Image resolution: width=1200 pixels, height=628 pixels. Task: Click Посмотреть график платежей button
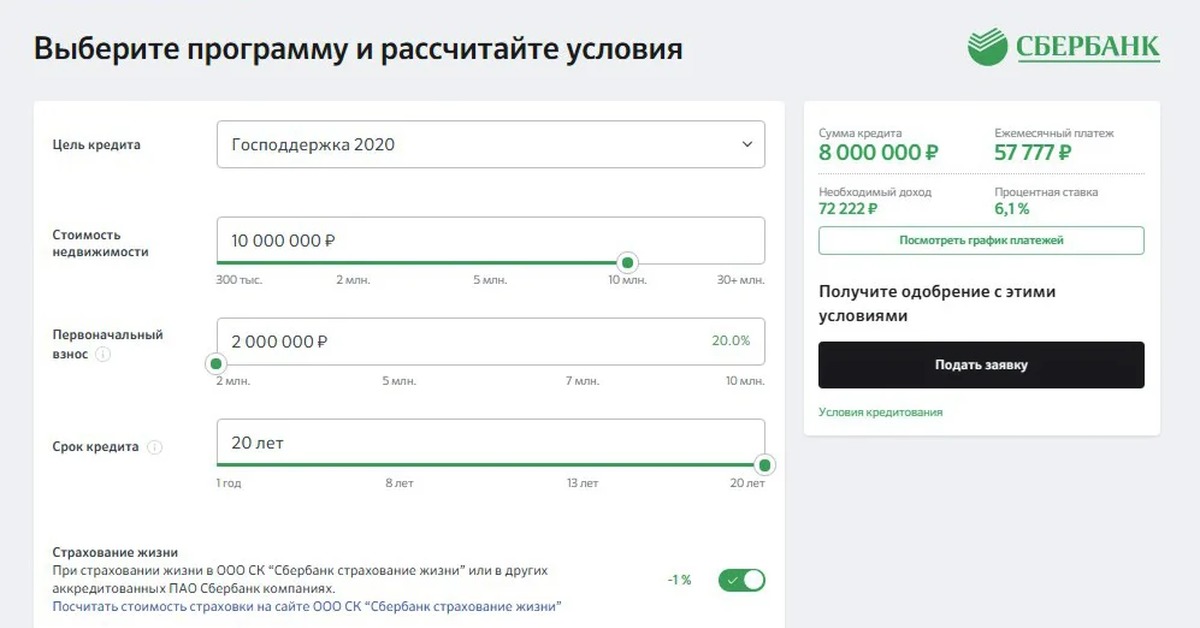981,240
